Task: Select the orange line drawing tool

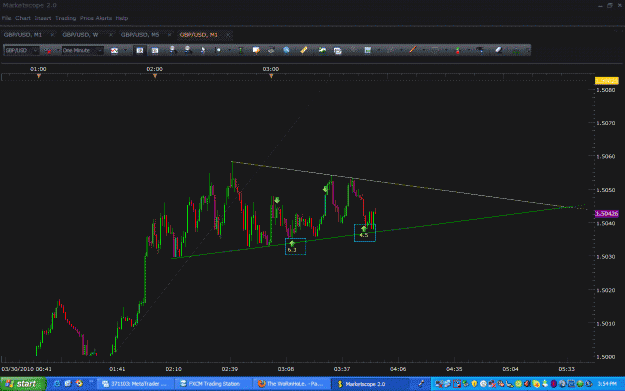Action: pyautogui.click(x=413, y=50)
